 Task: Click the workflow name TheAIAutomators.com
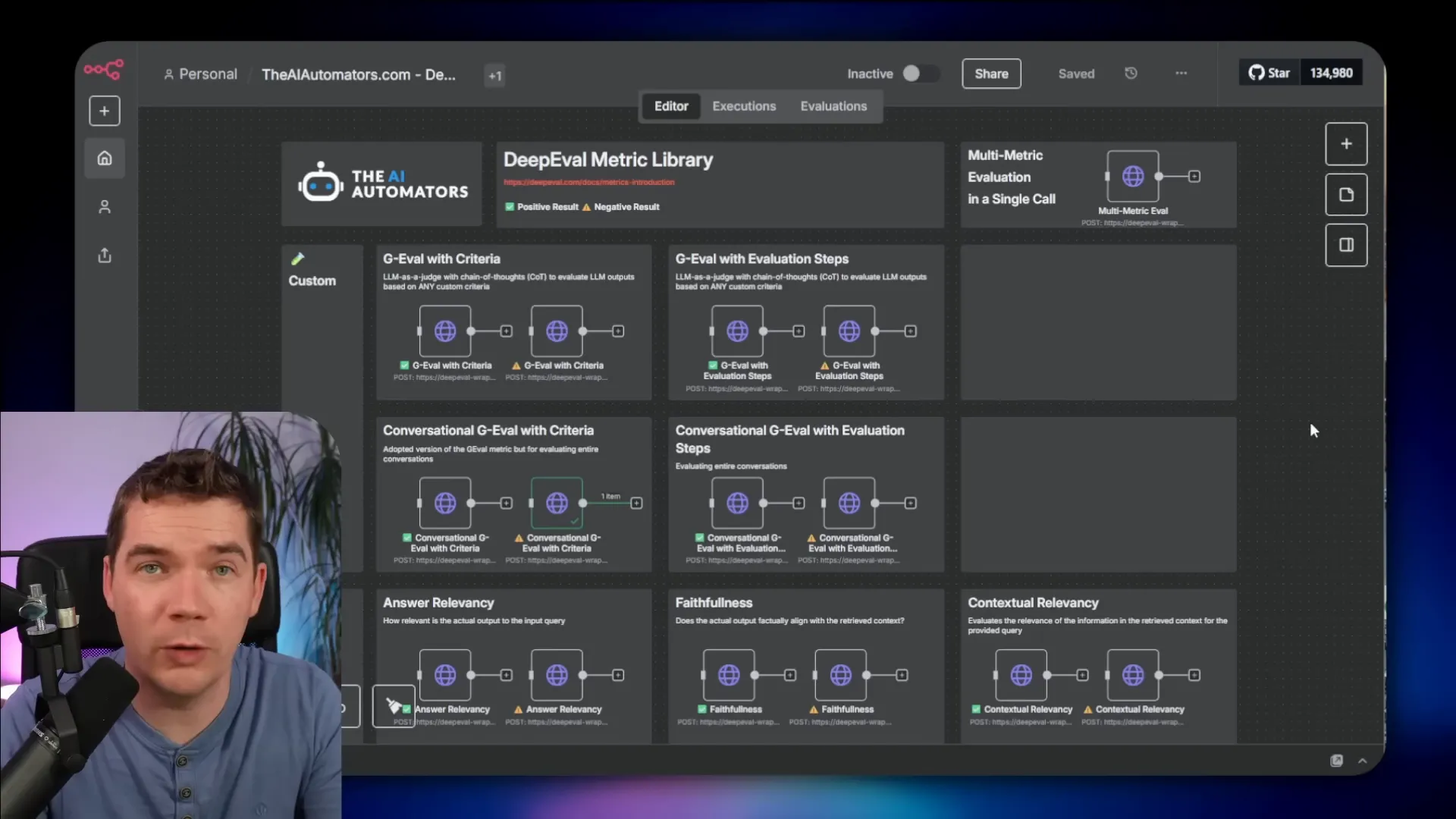[359, 74]
